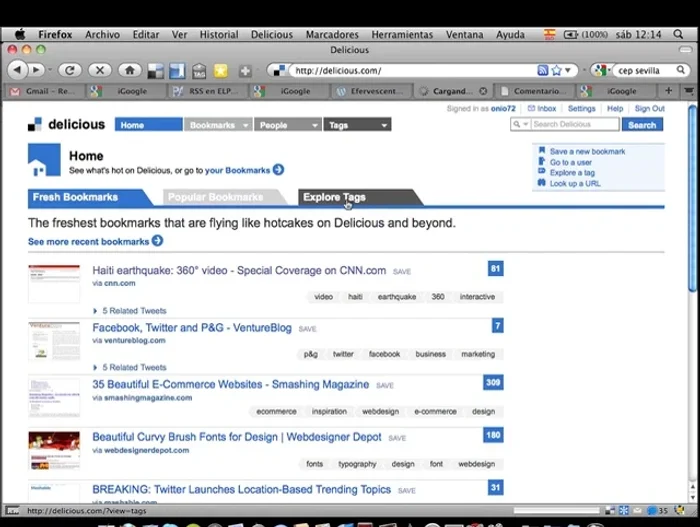Open Spotlight search in the menu bar
This screenshot has height=527, width=700.
678,34
